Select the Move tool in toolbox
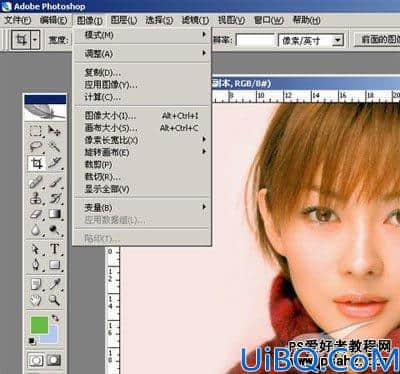400x374 pixels. pyautogui.click(x=54, y=131)
